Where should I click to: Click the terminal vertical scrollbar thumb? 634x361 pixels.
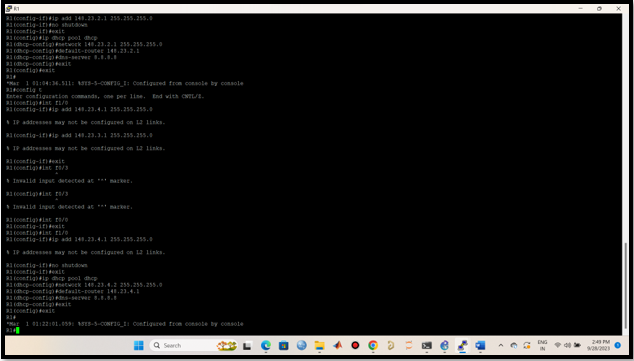(x=626, y=287)
